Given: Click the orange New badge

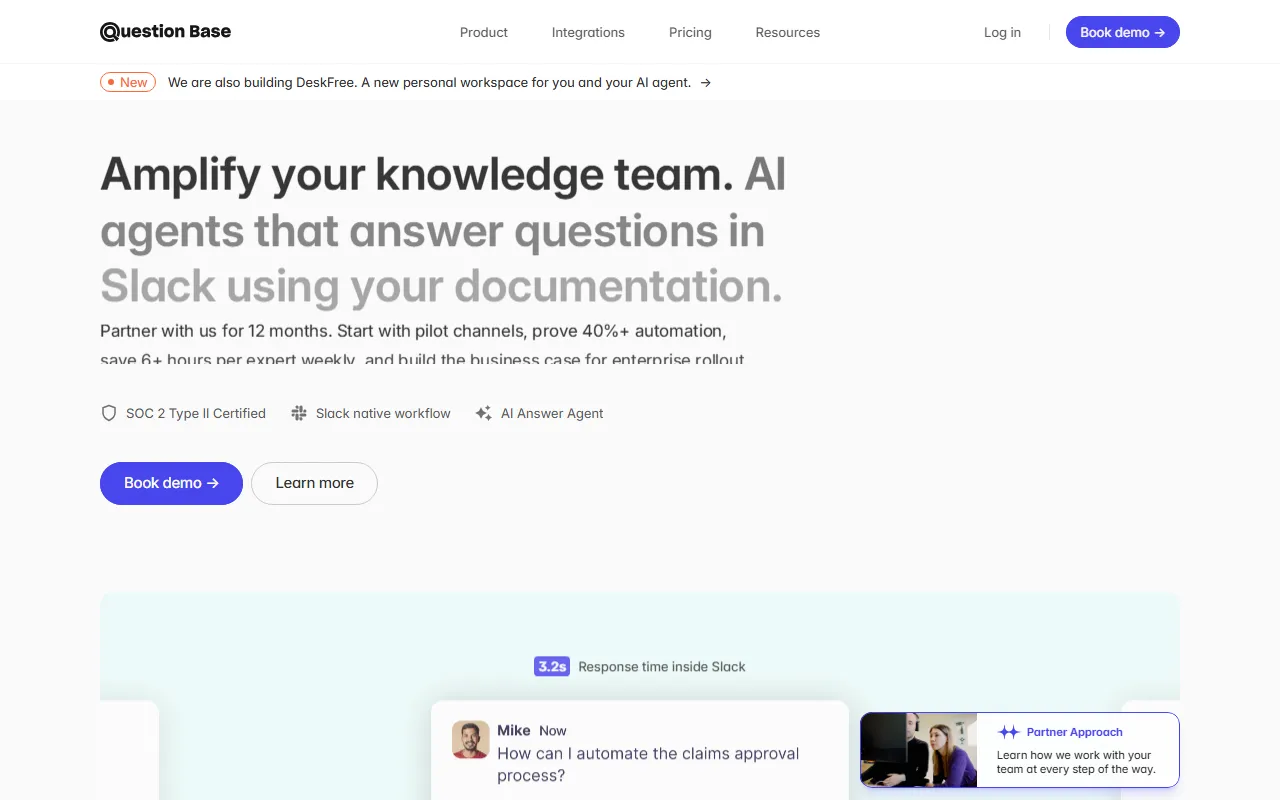Looking at the screenshot, I should coord(128,83).
